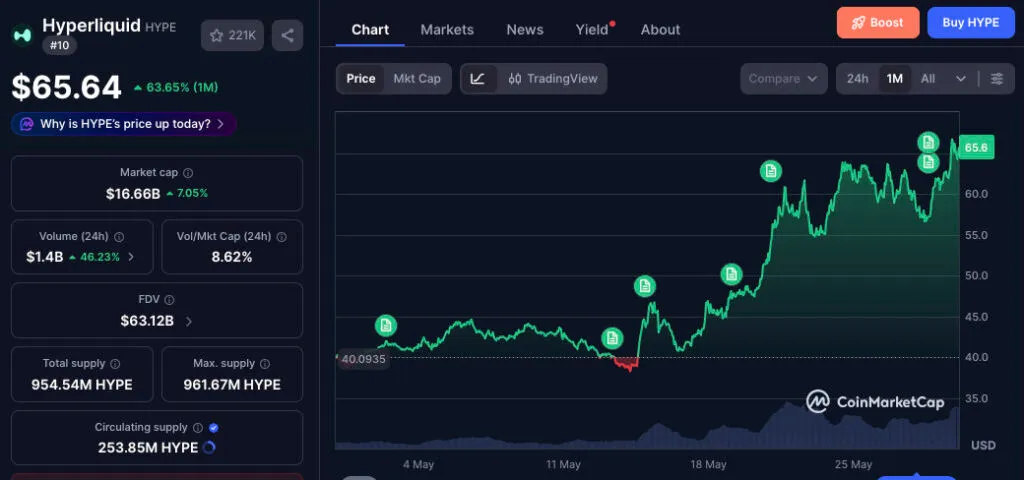Click the Buy HYPE button
1024x480 pixels.
[x=970, y=23]
